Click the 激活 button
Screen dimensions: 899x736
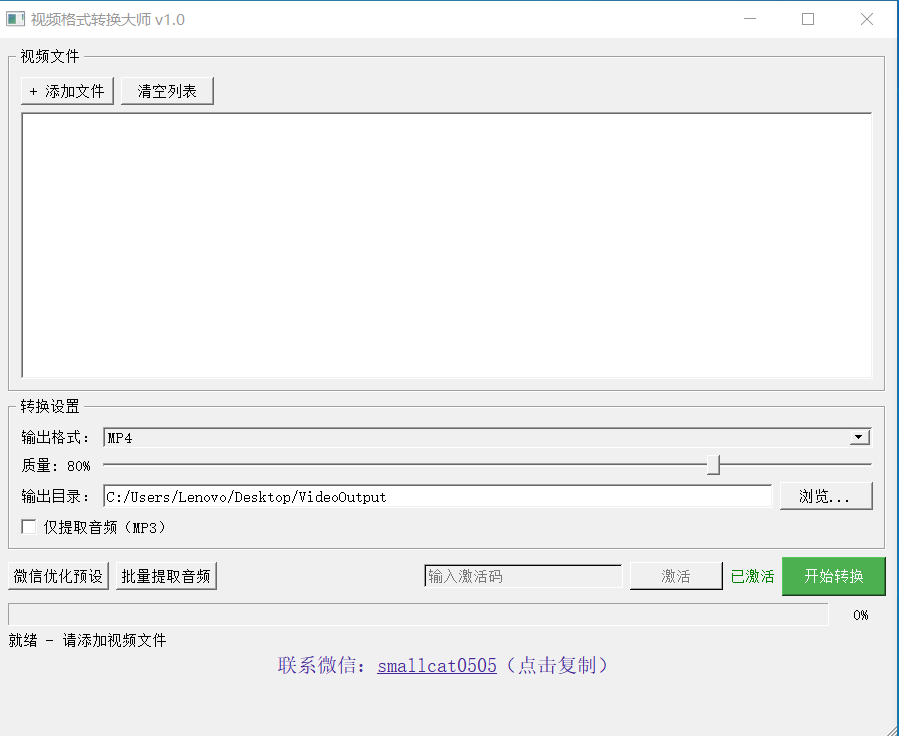(x=676, y=576)
